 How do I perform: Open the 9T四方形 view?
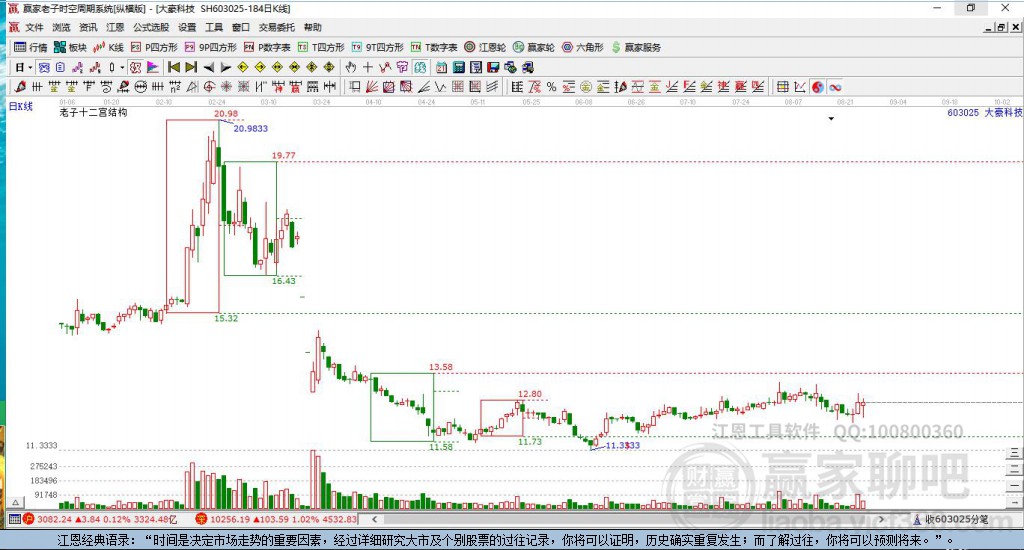tap(377, 47)
